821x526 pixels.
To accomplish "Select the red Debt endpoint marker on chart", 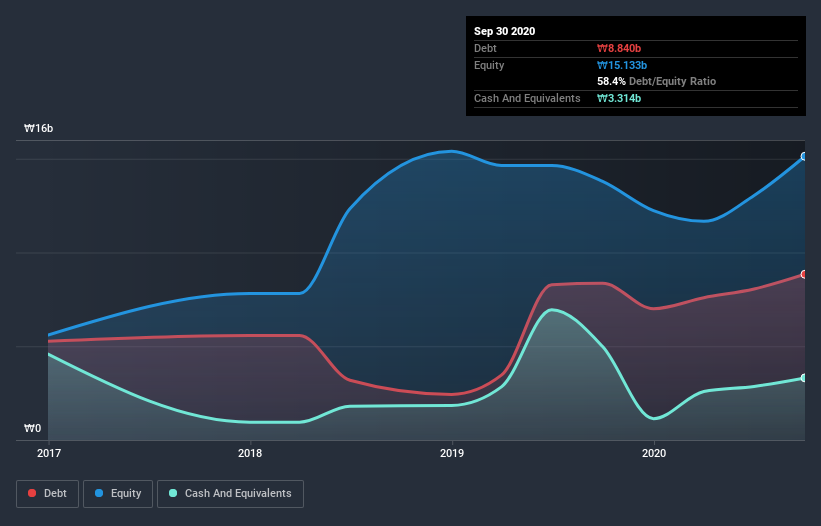I will pyautogui.click(x=804, y=274).
